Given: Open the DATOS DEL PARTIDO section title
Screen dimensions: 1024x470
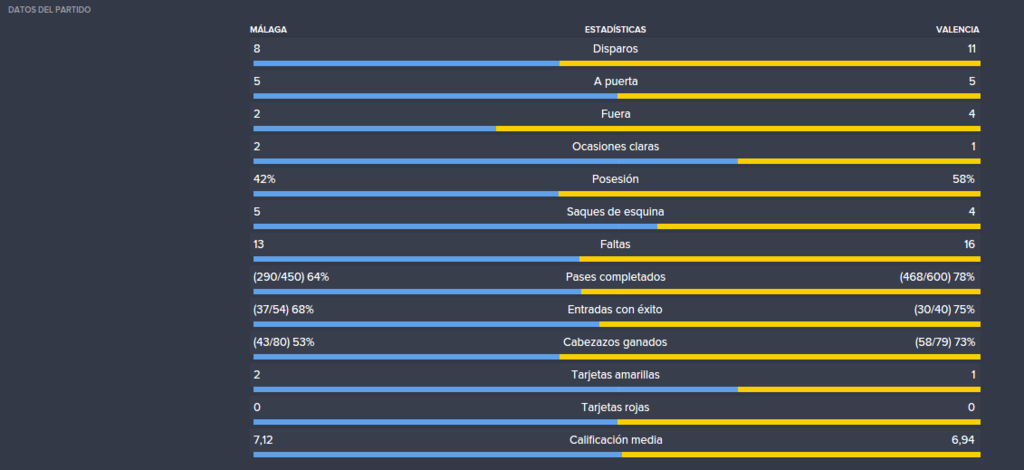Looking at the screenshot, I should tap(49, 10).
